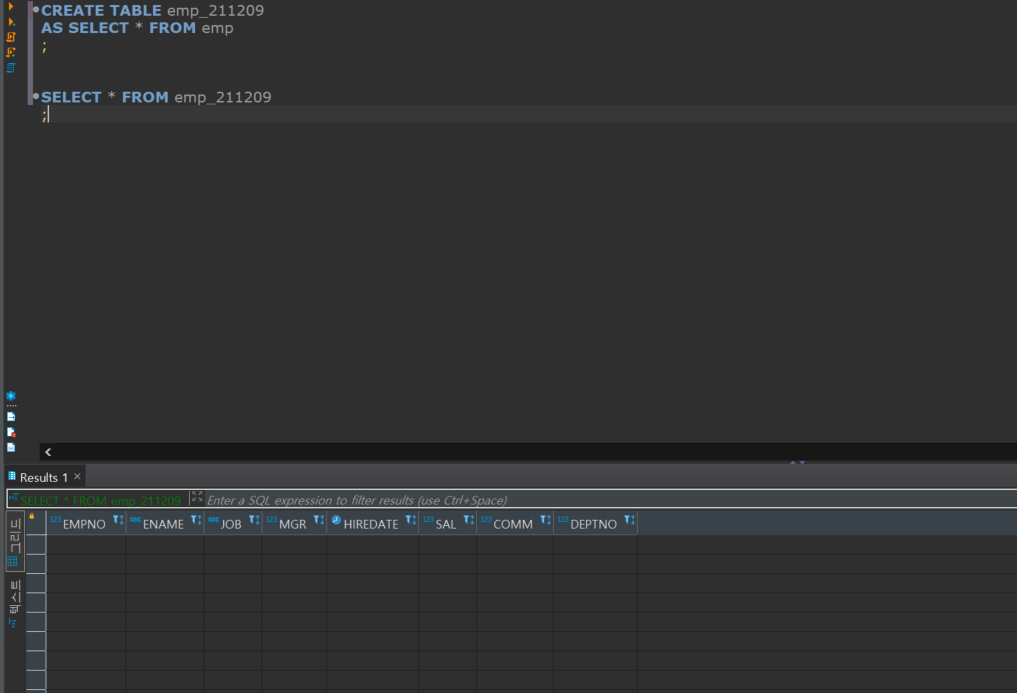Execute SQL statement in a new tab
Image resolution: width=1017 pixels, height=693 pixels.
(11, 21)
